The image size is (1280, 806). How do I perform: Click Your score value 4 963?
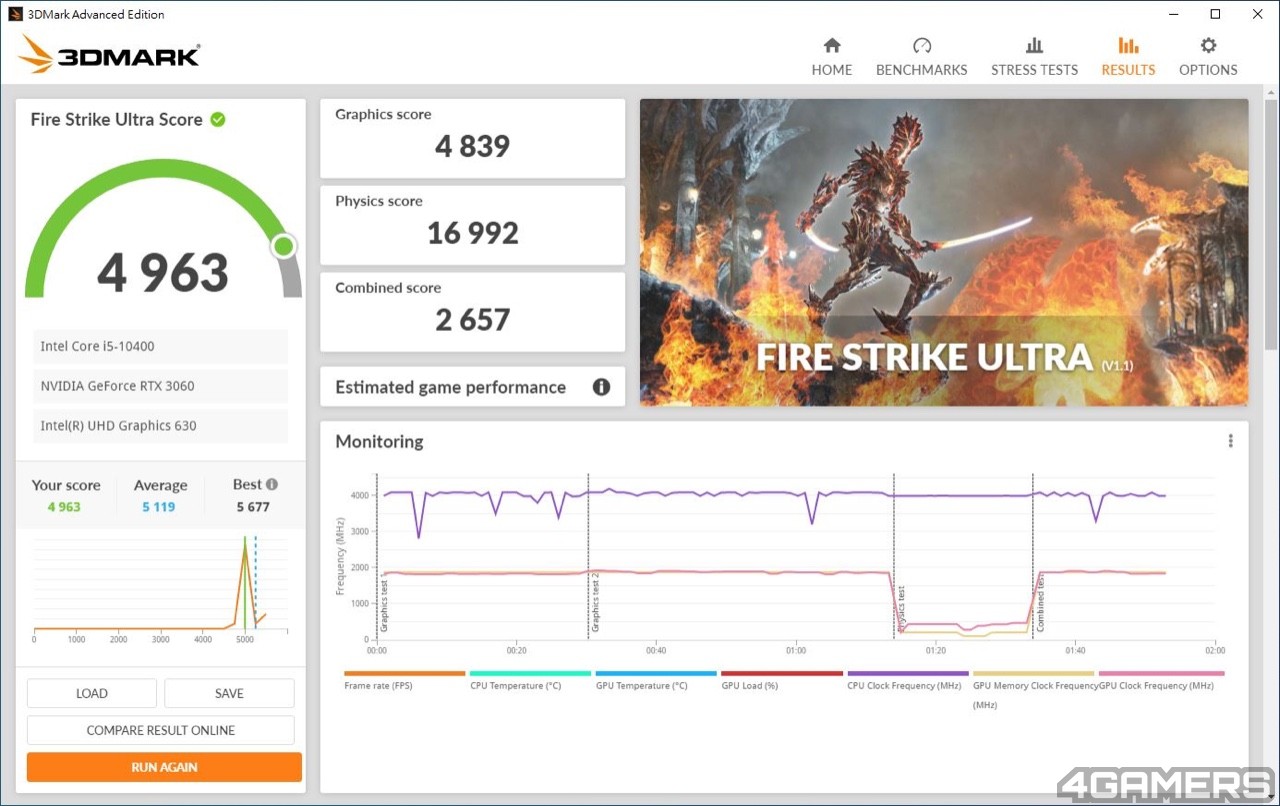[64, 507]
